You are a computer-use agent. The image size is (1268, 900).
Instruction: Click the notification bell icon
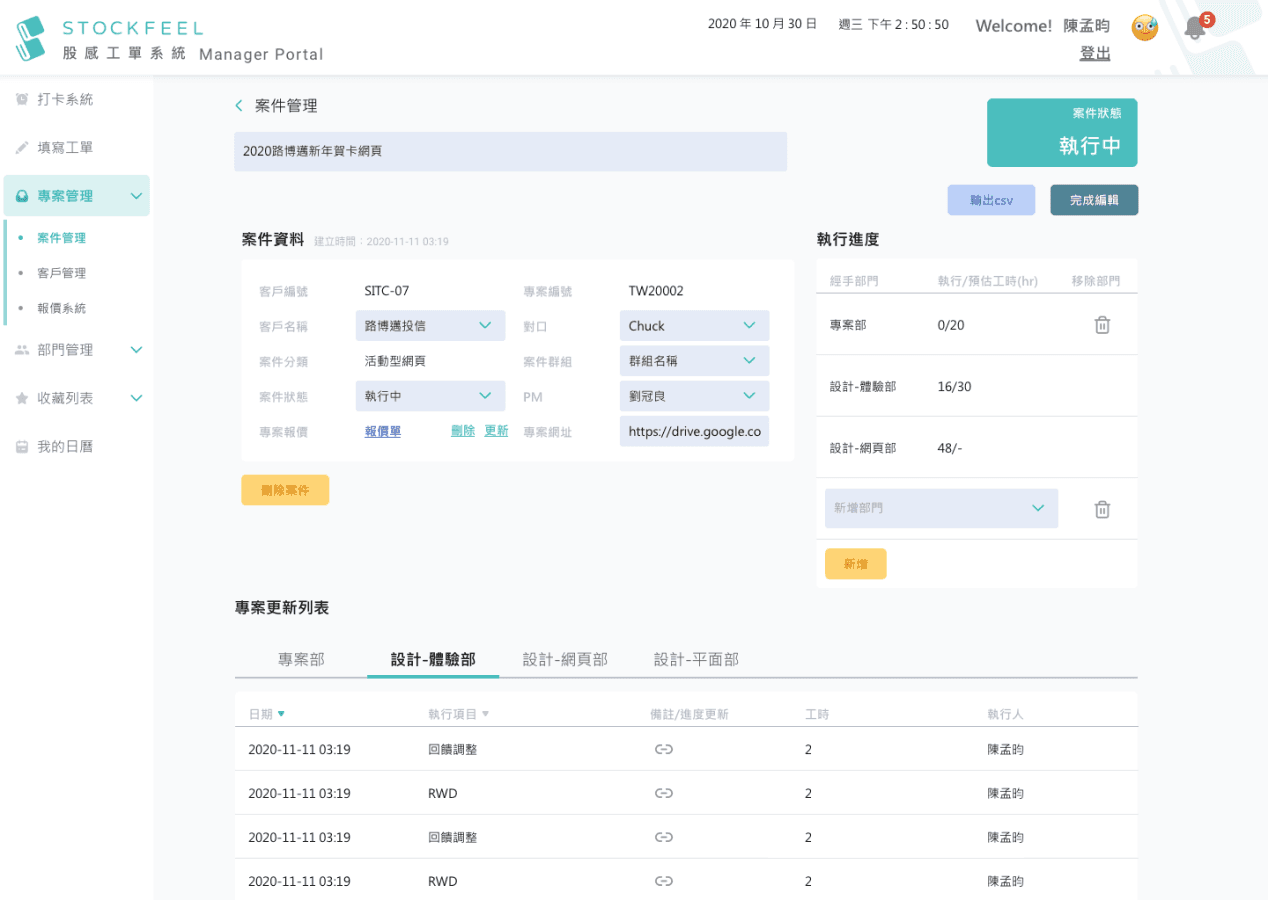tap(1194, 28)
